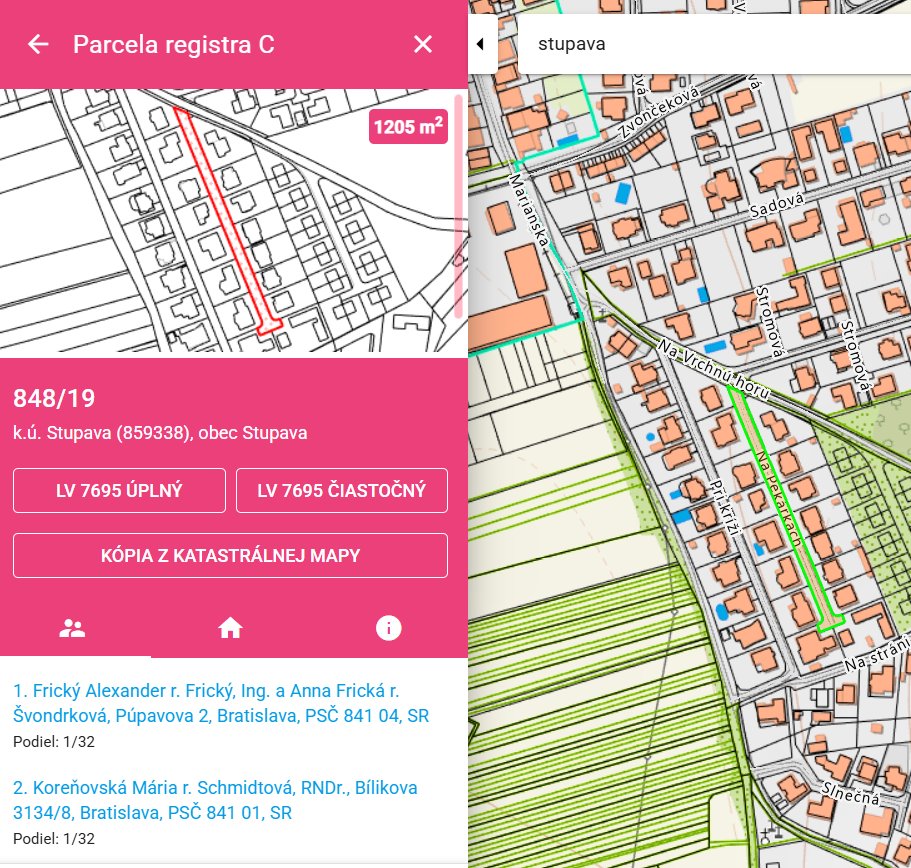This screenshot has width=911, height=868.
Task: Open LV 7695 ČIASTOČNÝ ownership document
Action: click(341, 490)
